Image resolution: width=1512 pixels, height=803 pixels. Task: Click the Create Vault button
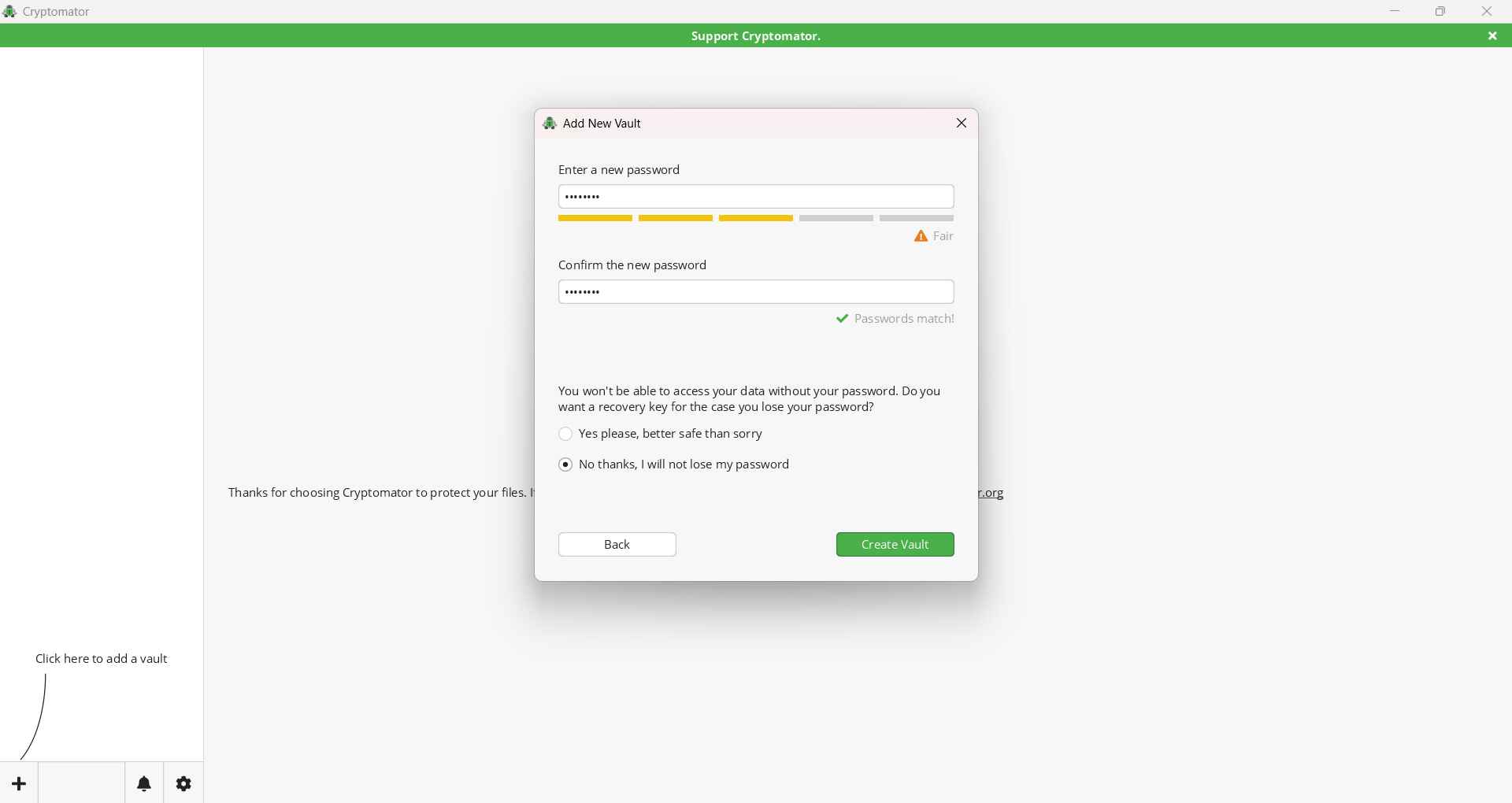[895, 545]
